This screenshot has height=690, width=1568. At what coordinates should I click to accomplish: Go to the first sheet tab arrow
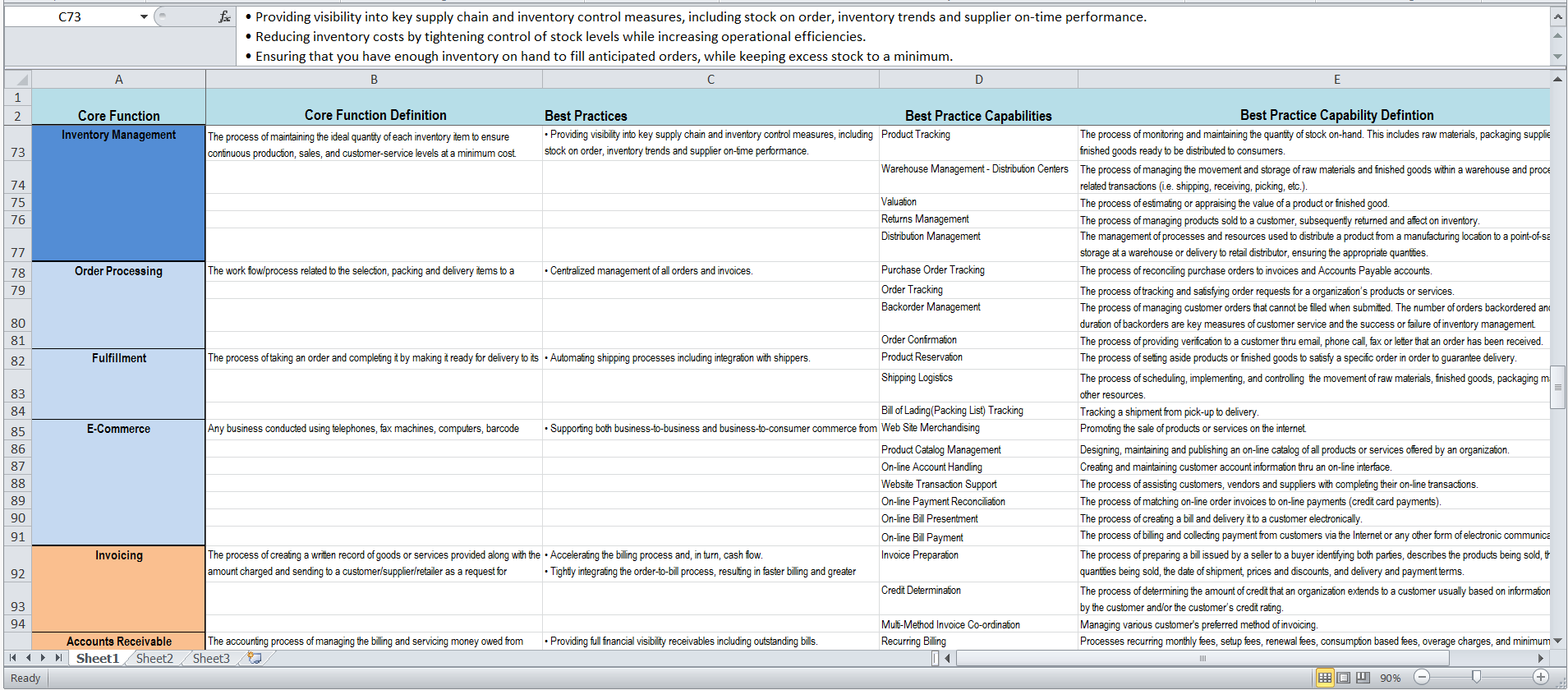(x=12, y=658)
